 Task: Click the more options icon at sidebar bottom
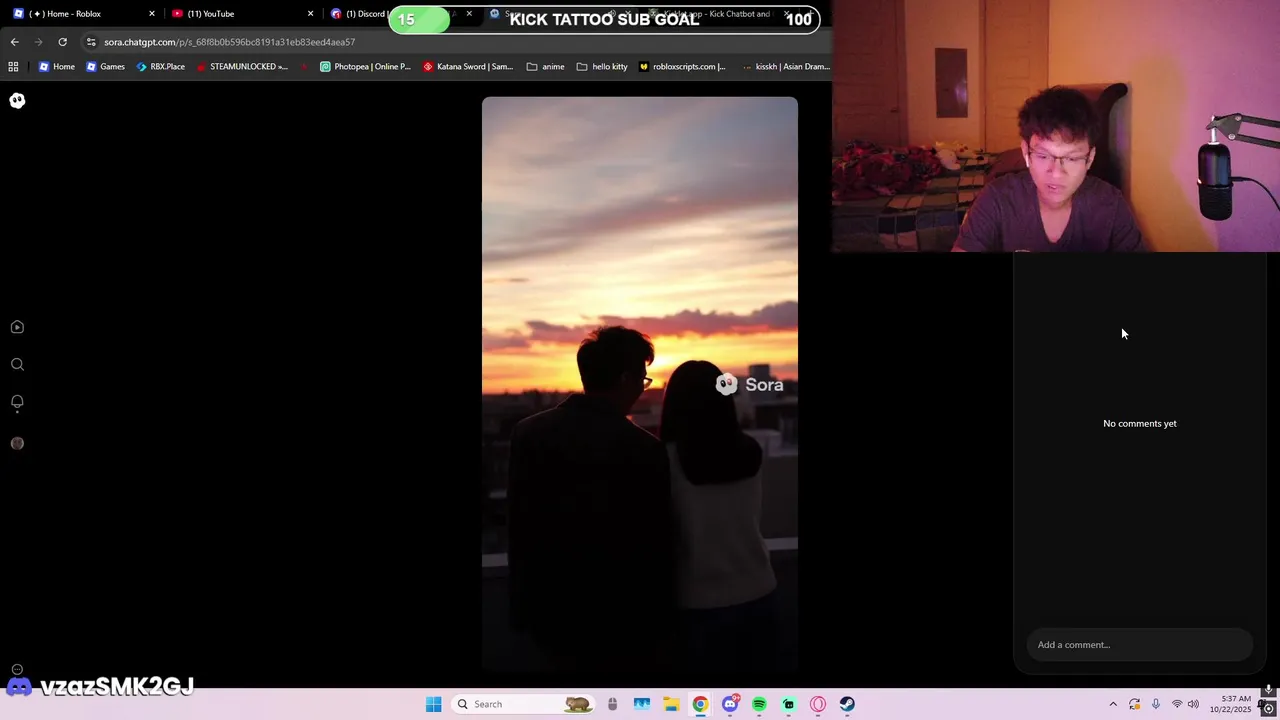click(17, 669)
